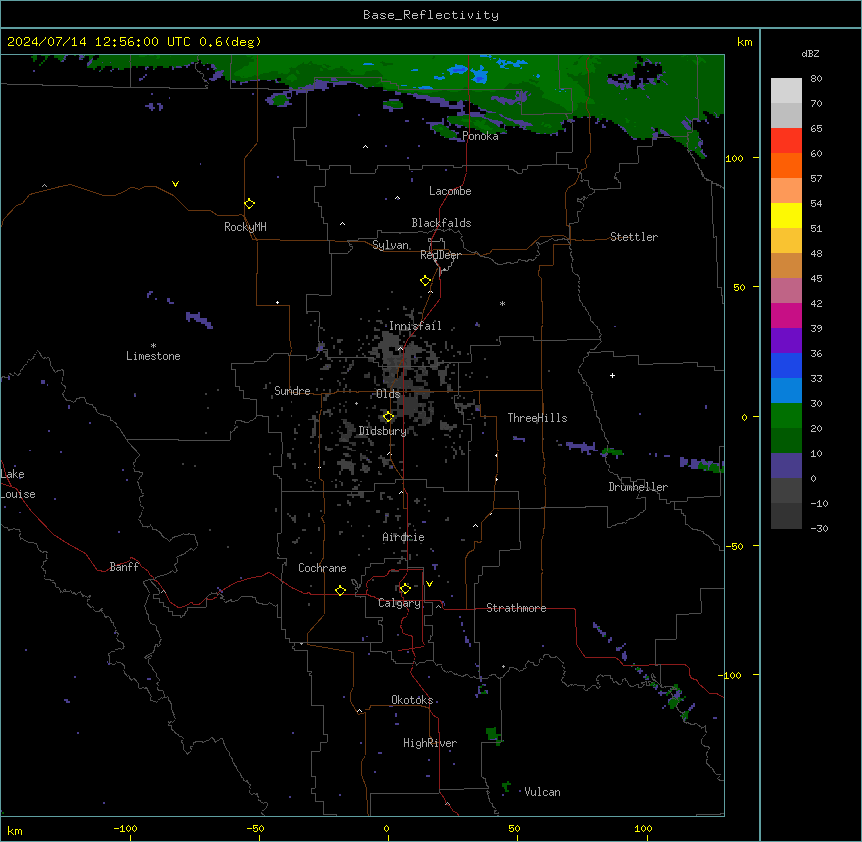Click the RockyMH label on the map

tap(245, 227)
